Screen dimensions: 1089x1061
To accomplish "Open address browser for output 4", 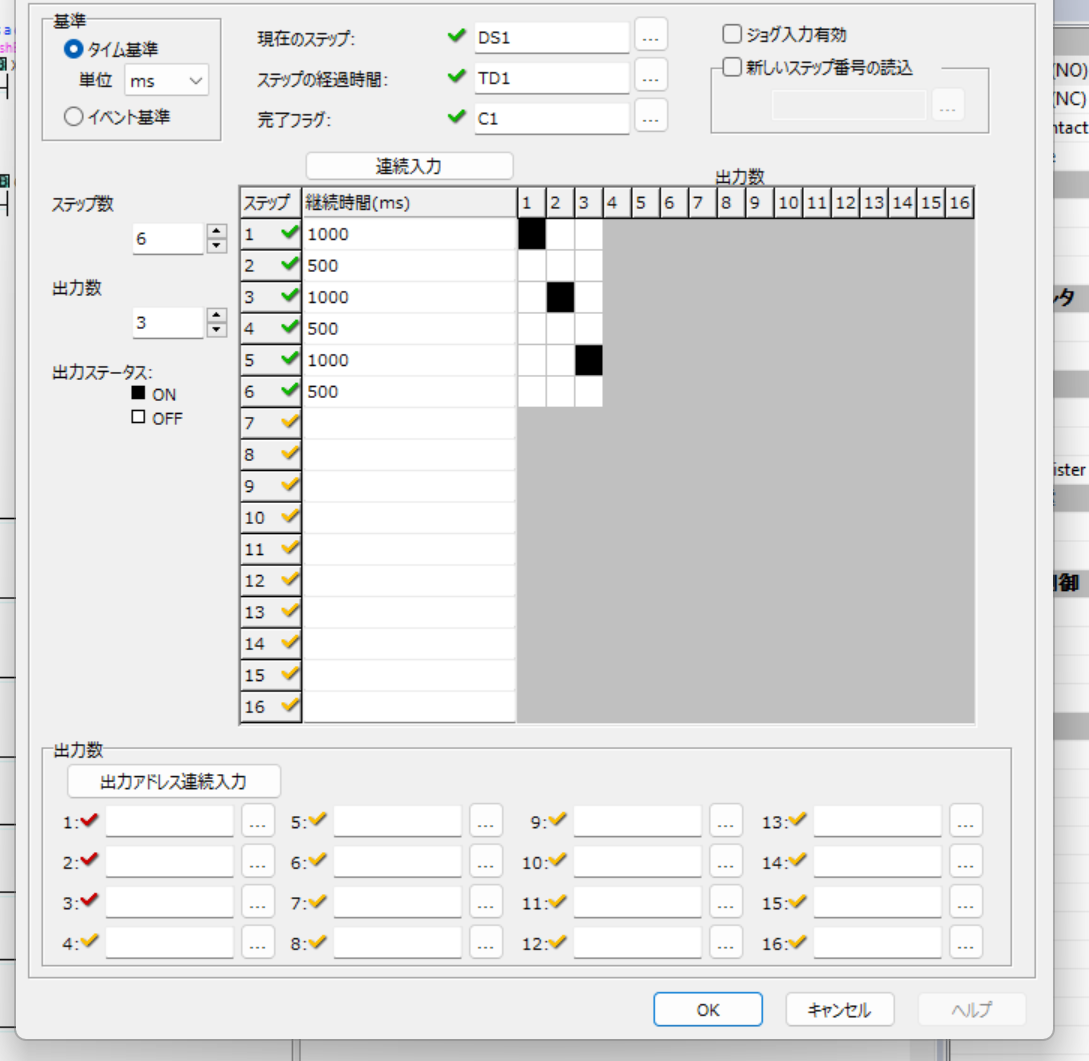I will pos(258,942).
